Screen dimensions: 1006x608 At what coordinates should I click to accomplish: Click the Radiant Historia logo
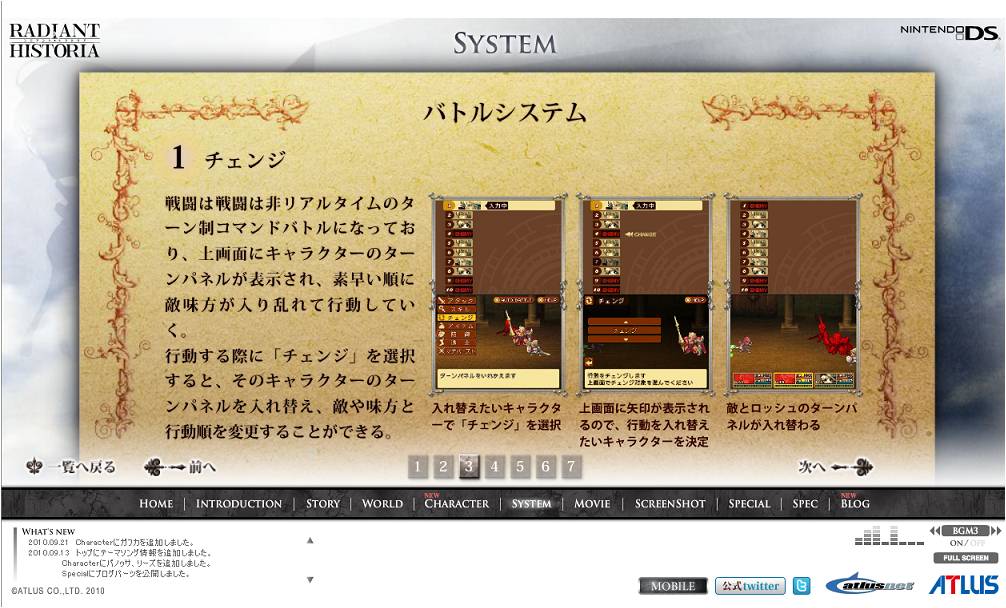[x=55, y=40]
